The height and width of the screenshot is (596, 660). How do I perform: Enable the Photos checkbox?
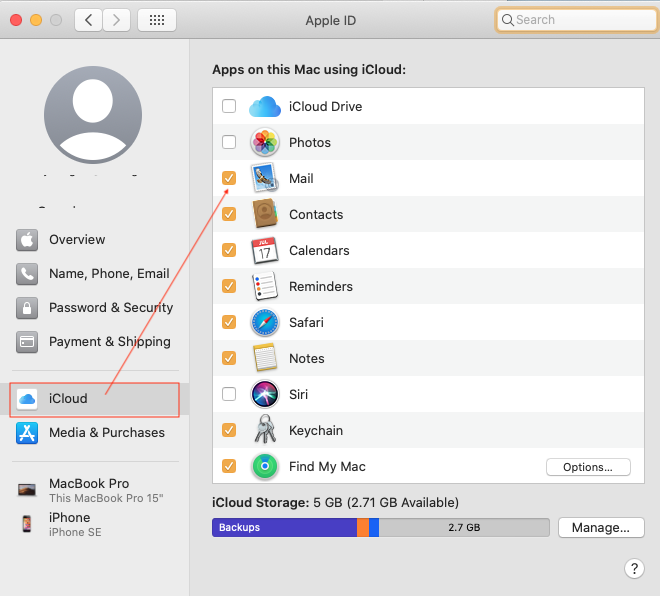[x=229, y=142]
